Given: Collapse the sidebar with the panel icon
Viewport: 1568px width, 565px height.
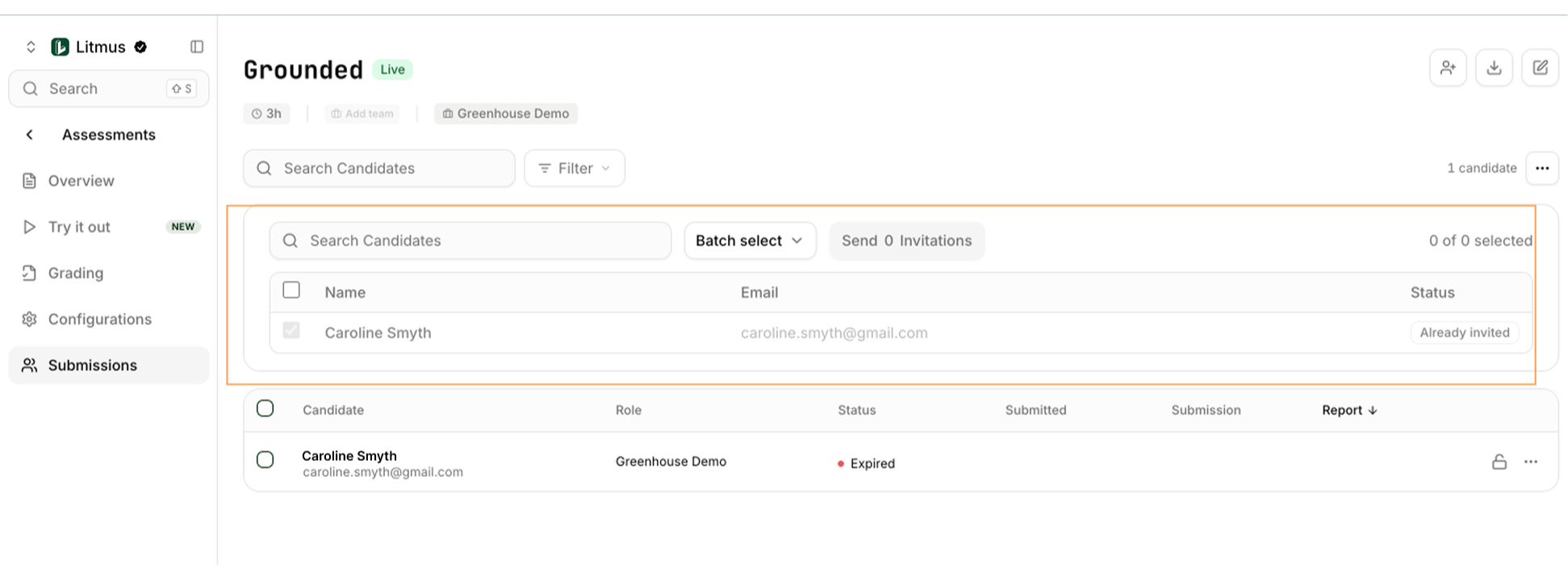Looking at the screenshot, I should [197, 47].
